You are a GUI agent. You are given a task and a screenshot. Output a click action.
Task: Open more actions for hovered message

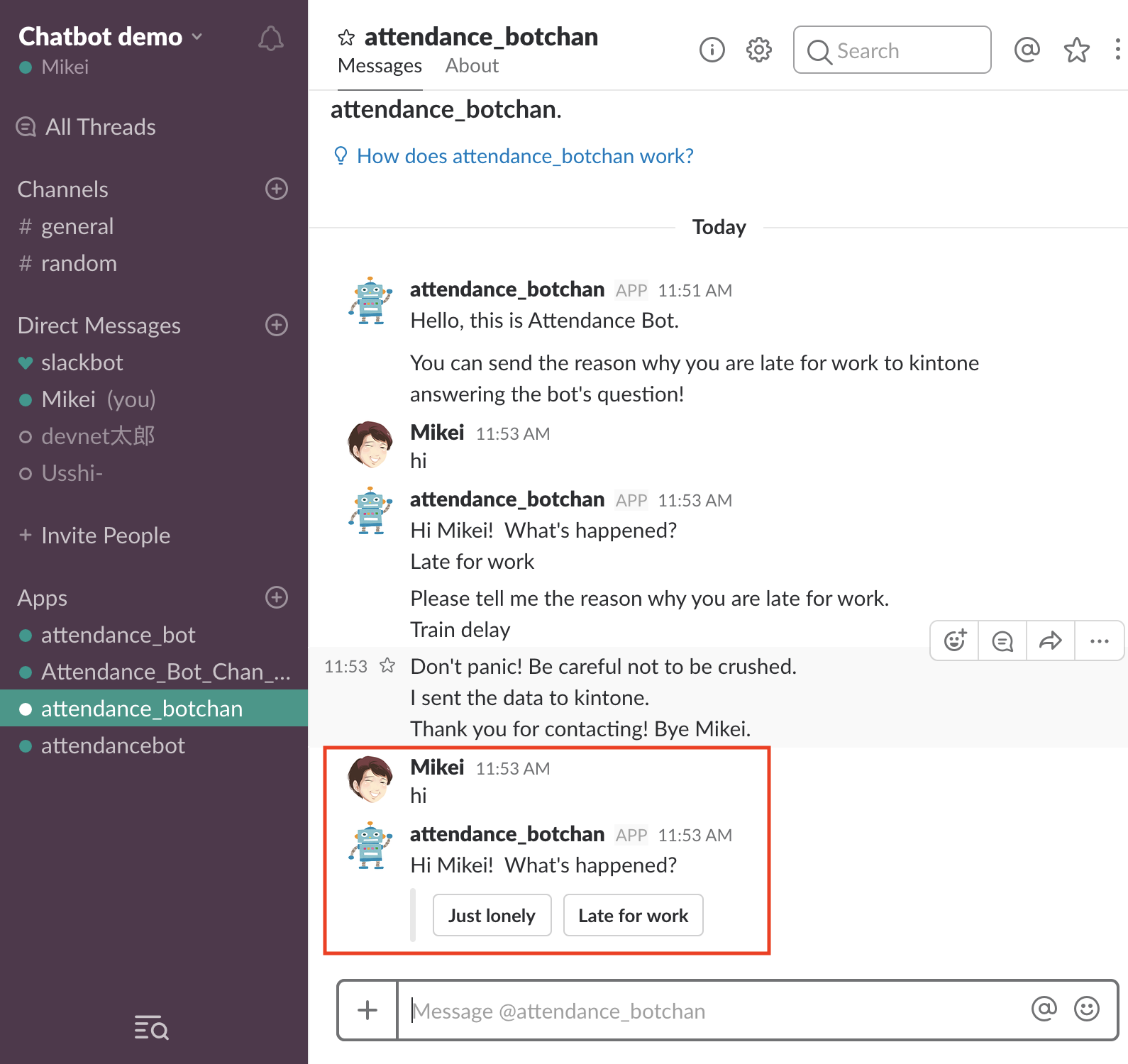(x=1099, y=641)
